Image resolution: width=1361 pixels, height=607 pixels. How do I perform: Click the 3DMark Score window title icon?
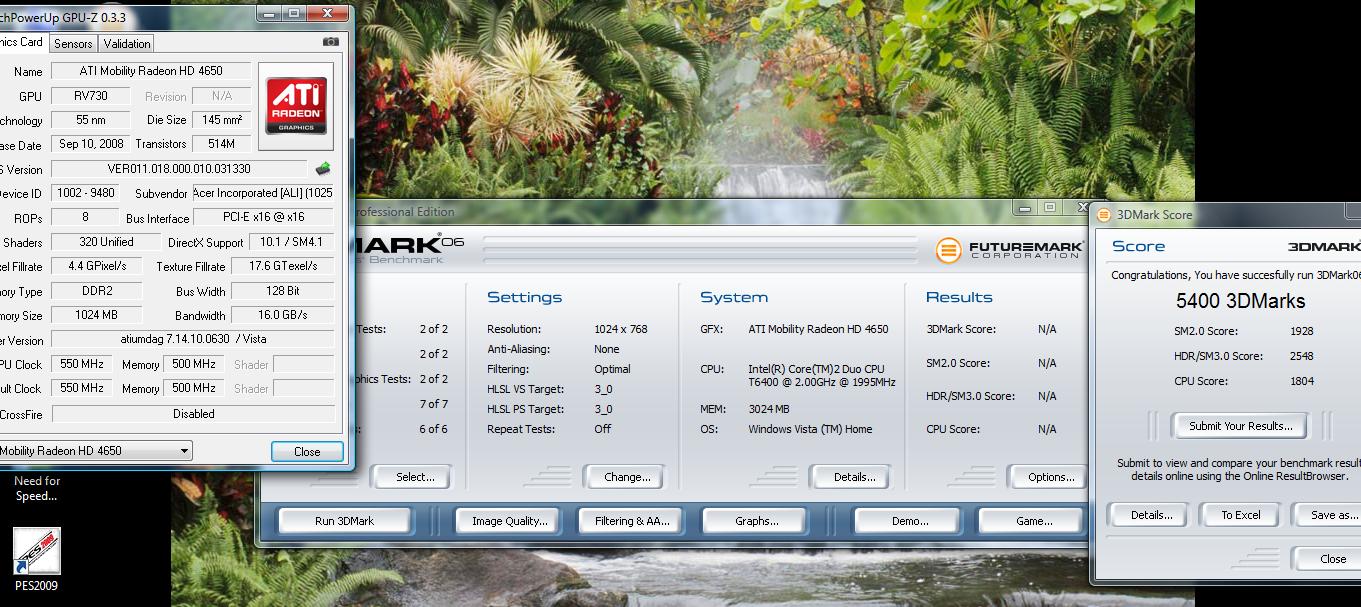1104,215
